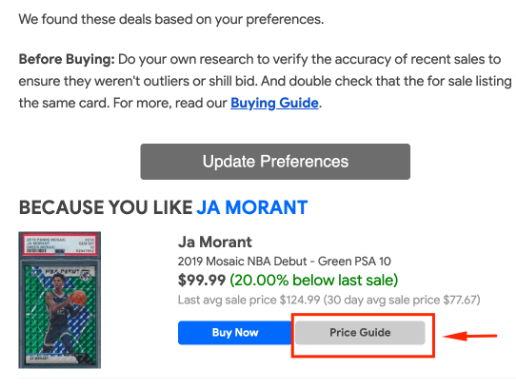Click the $99.99 listing price
Viewport: 516px width, 388px height.
[x=202, y=280]
